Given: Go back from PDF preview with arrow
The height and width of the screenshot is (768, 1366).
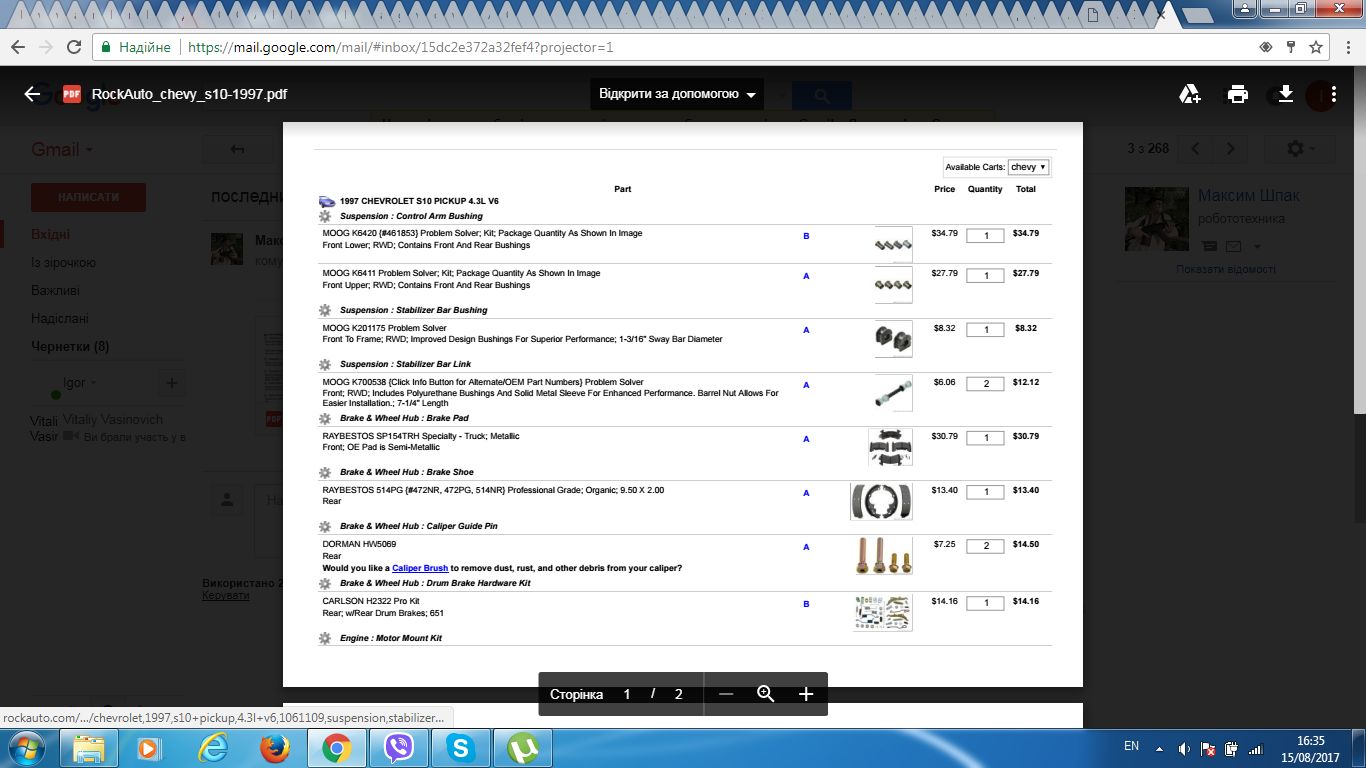Looking at the screenshot, I should (x=32, y=94).
